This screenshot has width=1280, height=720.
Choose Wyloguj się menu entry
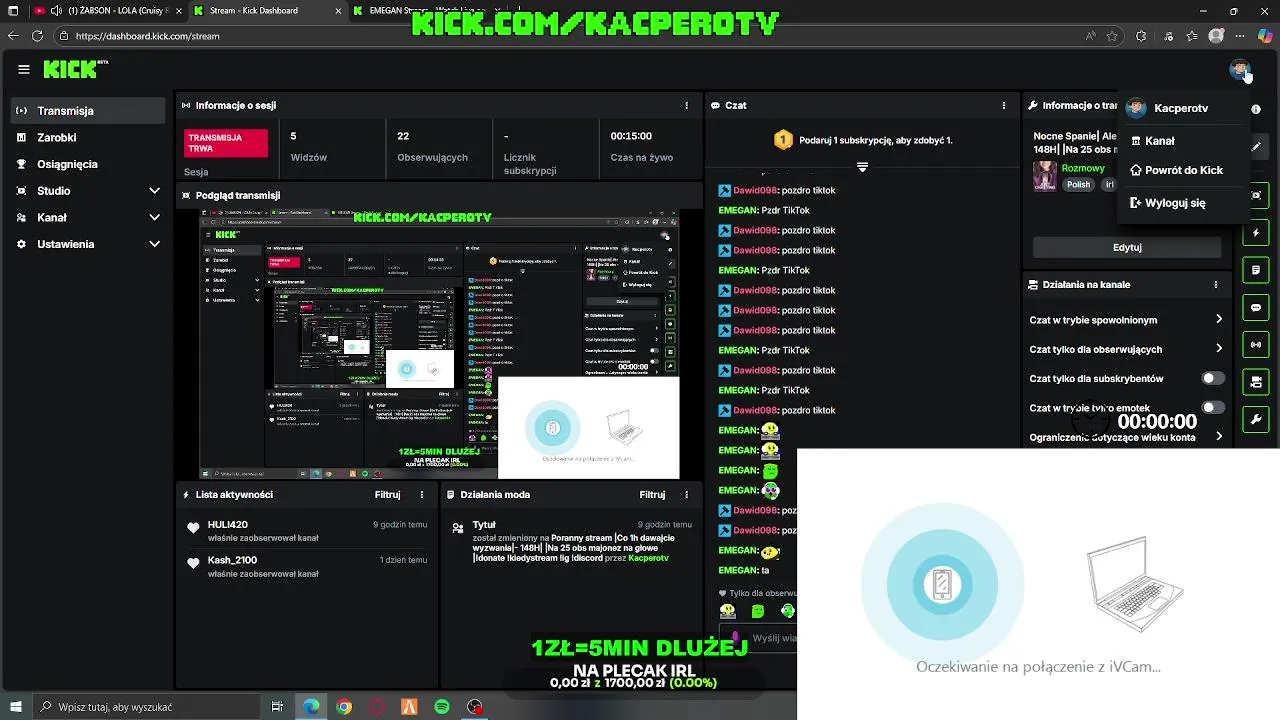click(1184, 203)
